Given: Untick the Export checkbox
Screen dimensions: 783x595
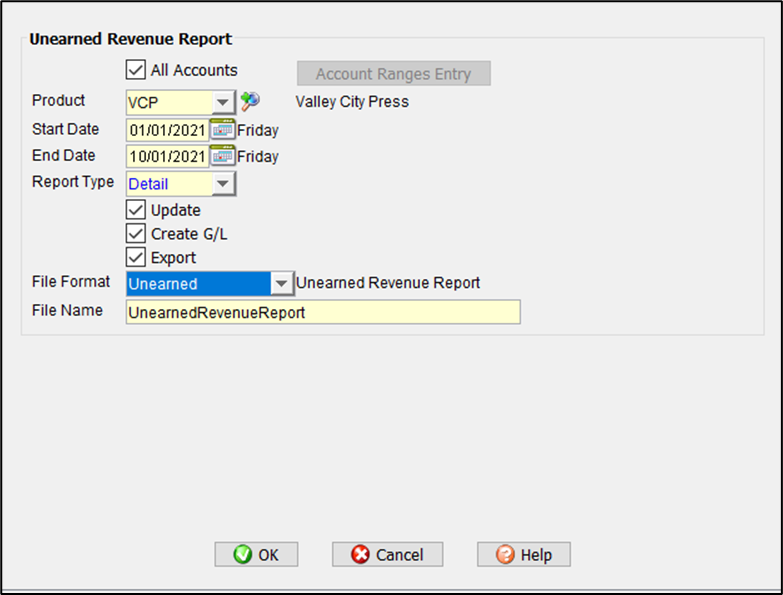Looking at the screenshot, I should pyautogui.click(x=136, y=257).
